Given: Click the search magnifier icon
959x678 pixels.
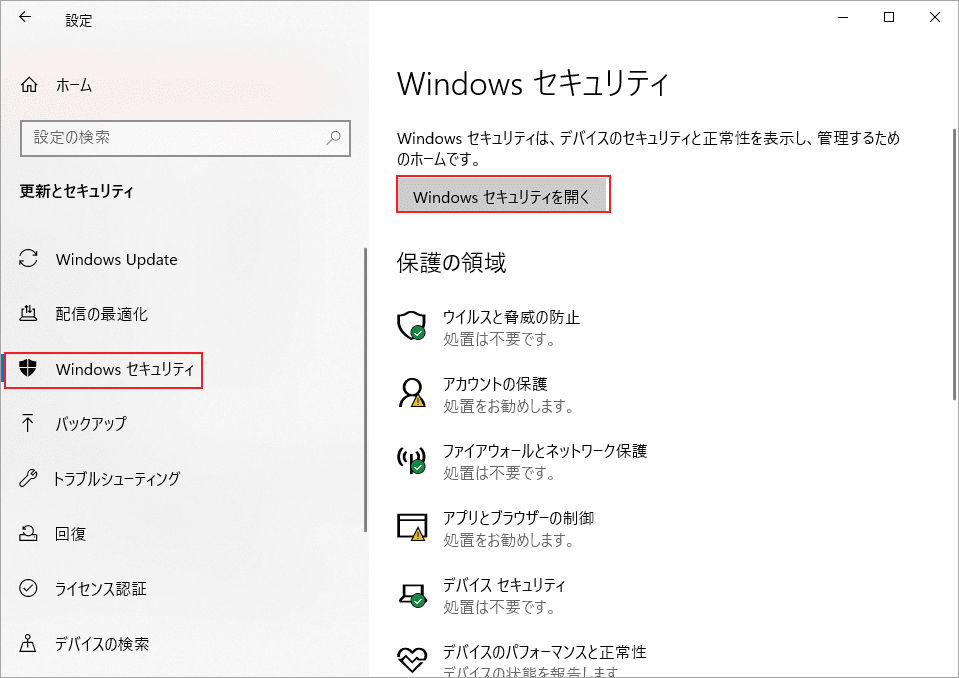Looking at the screenshot, I should coord(333,138).
